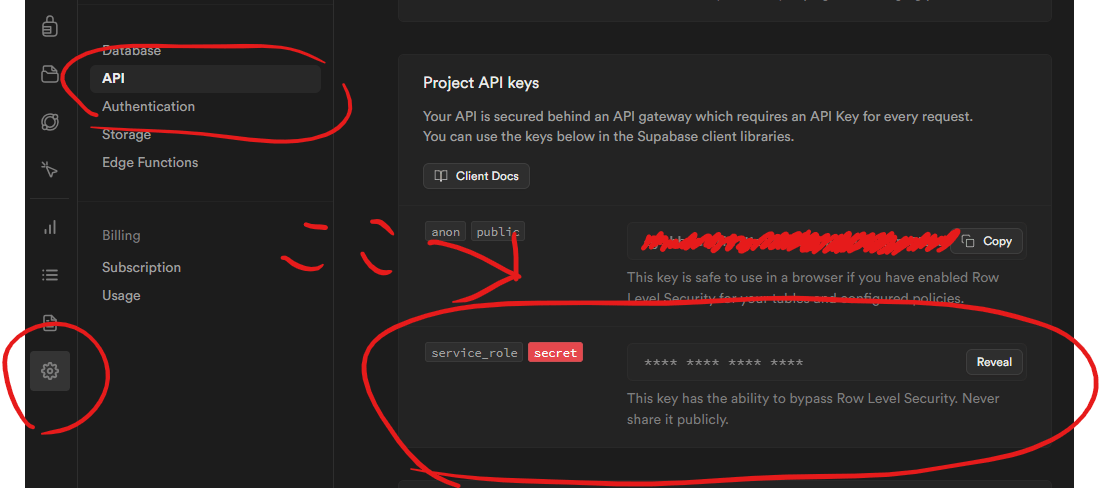Open the Client Docs button

point(476,176)
